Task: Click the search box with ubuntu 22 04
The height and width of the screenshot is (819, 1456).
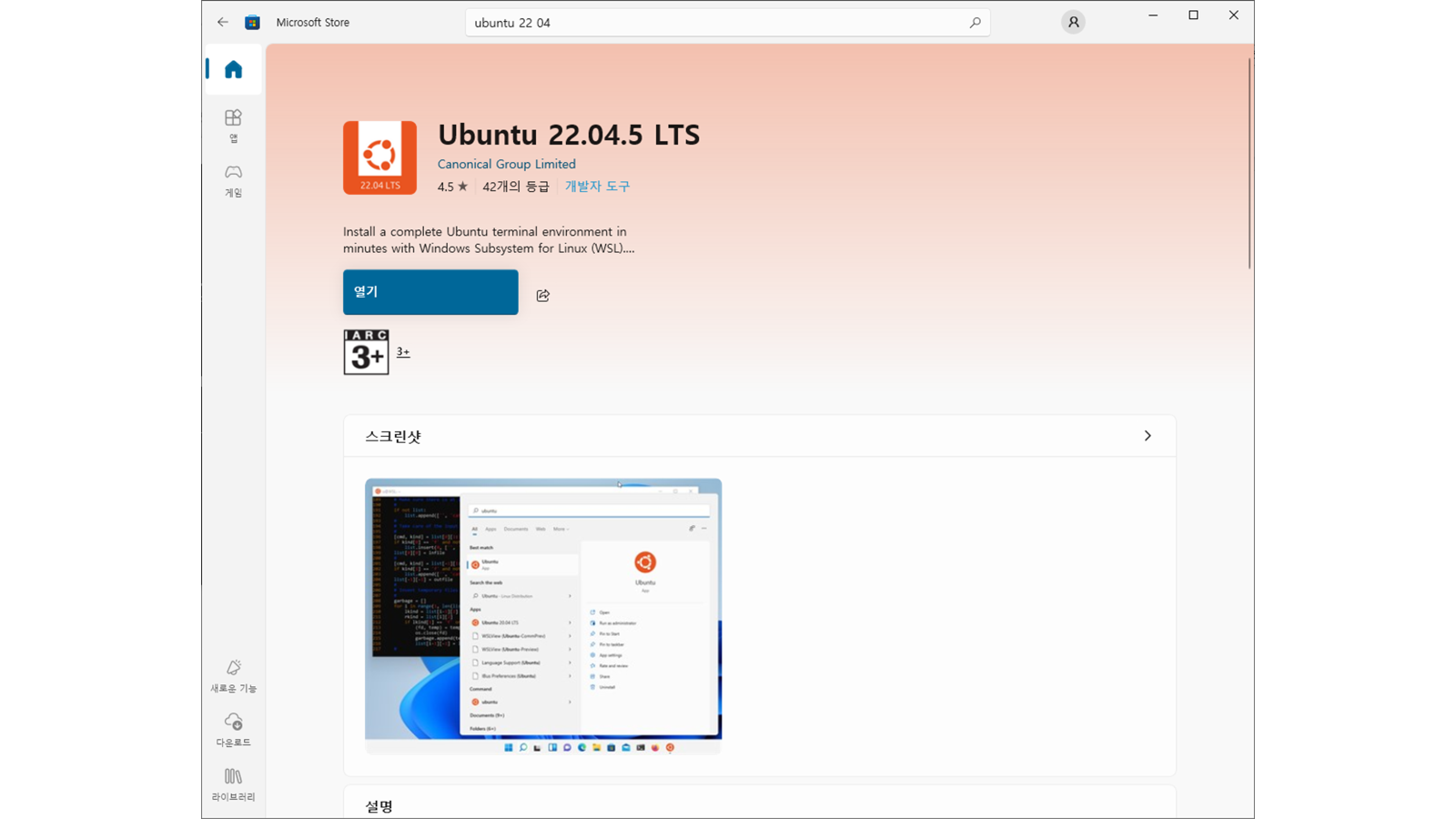Action: tap(727, 23)
